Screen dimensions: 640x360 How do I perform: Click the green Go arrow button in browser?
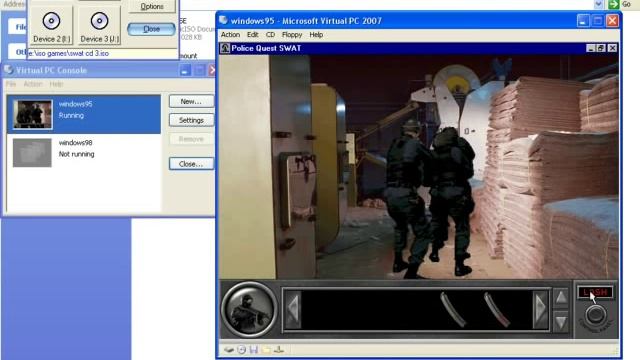coord(613,4)
